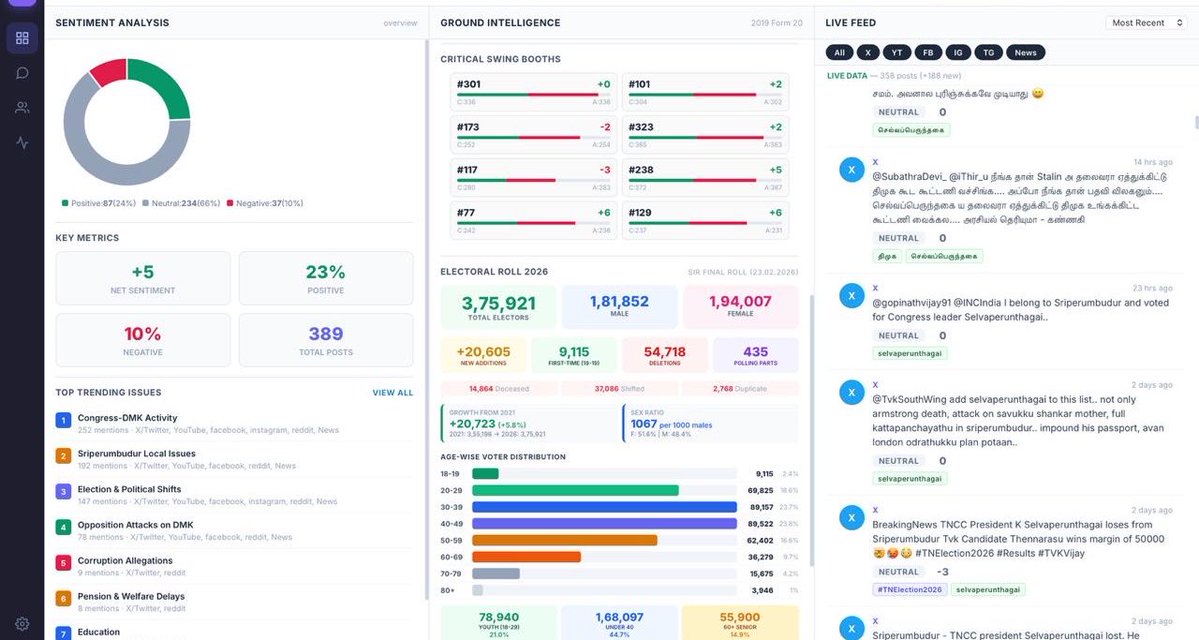Click the Live Feed vertical scrollbar
Screen dimensions: 1199x640
tap(1196, 122)
